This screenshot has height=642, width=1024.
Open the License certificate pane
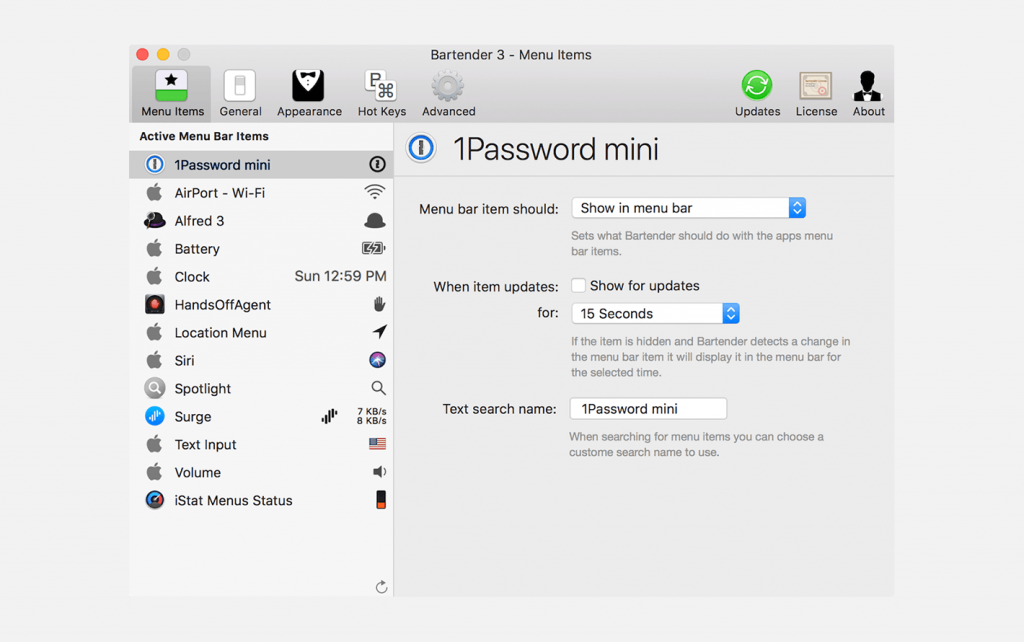(816, 93)
